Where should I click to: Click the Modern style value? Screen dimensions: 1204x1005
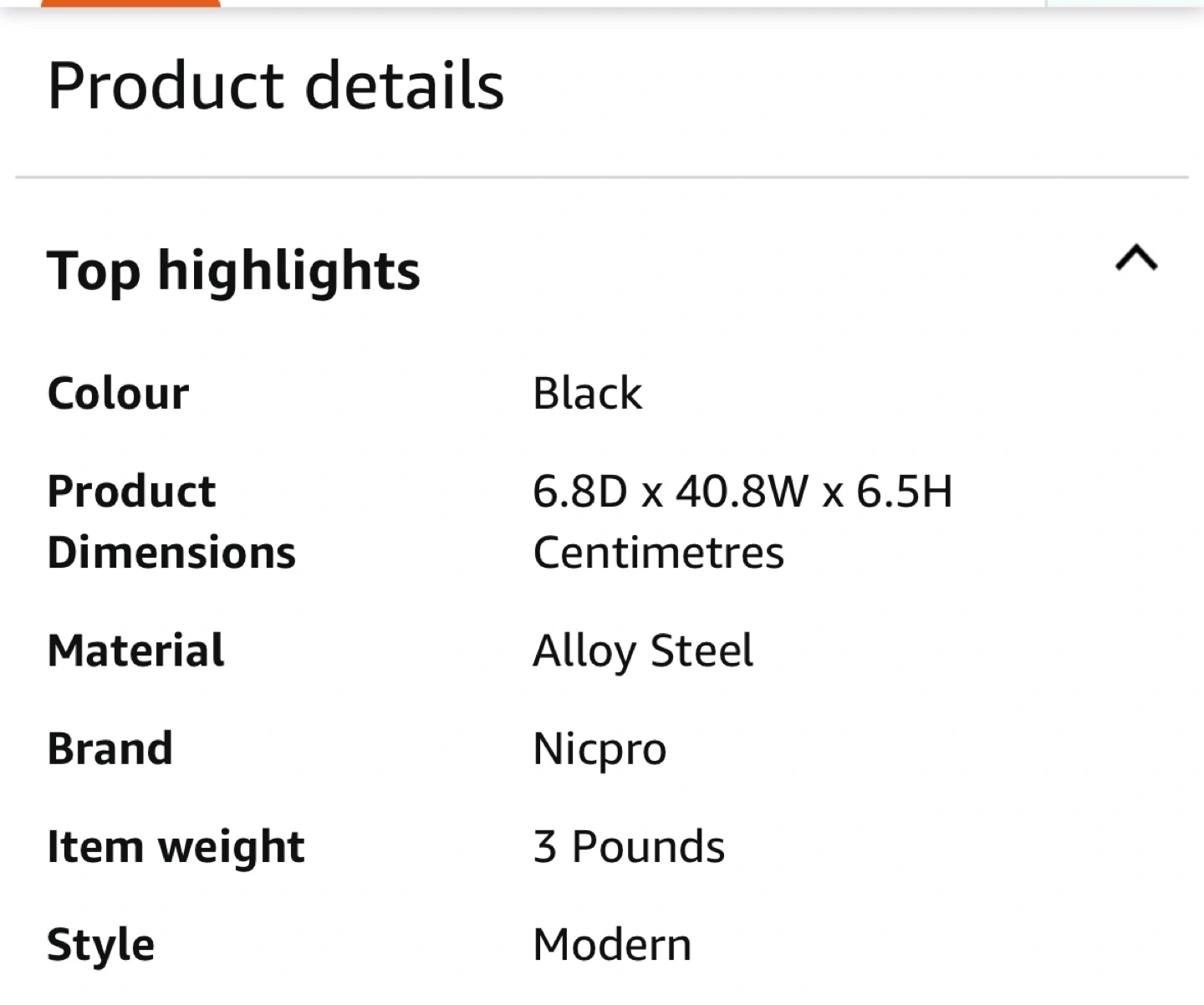tap(612, 945)
